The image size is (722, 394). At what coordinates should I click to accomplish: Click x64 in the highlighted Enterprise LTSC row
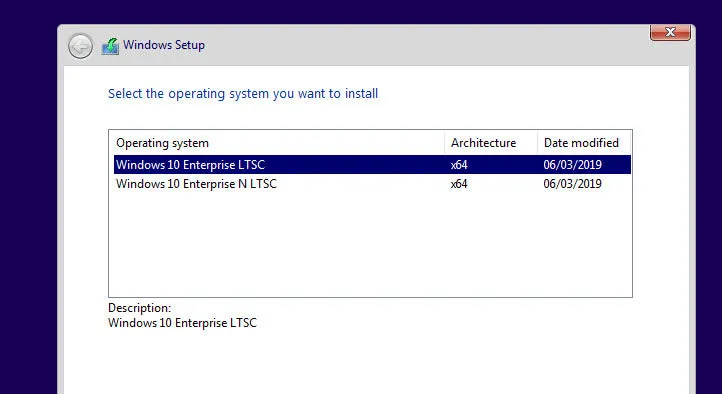459,165
